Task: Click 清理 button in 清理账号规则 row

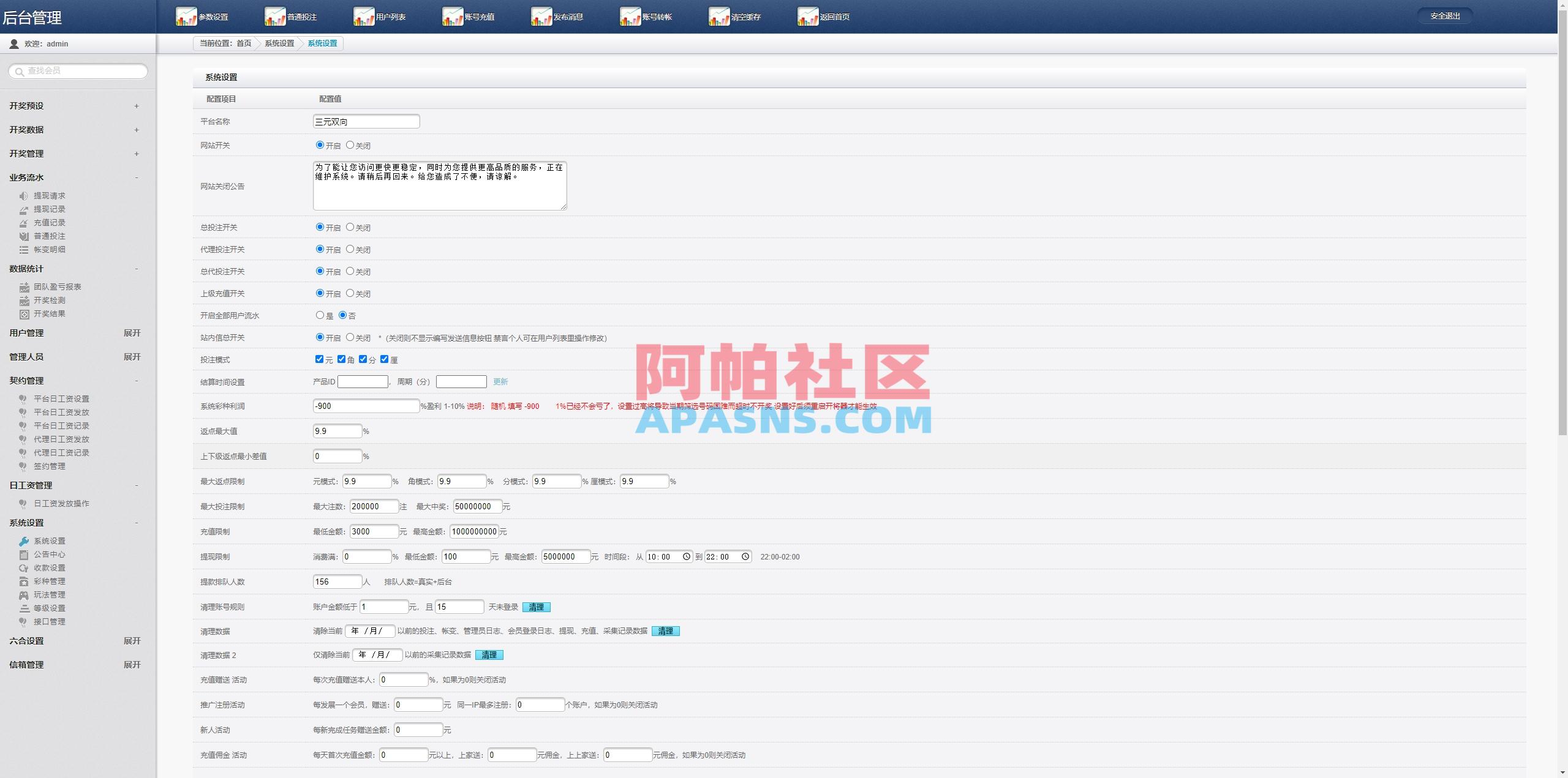Action: coord(537,607)
